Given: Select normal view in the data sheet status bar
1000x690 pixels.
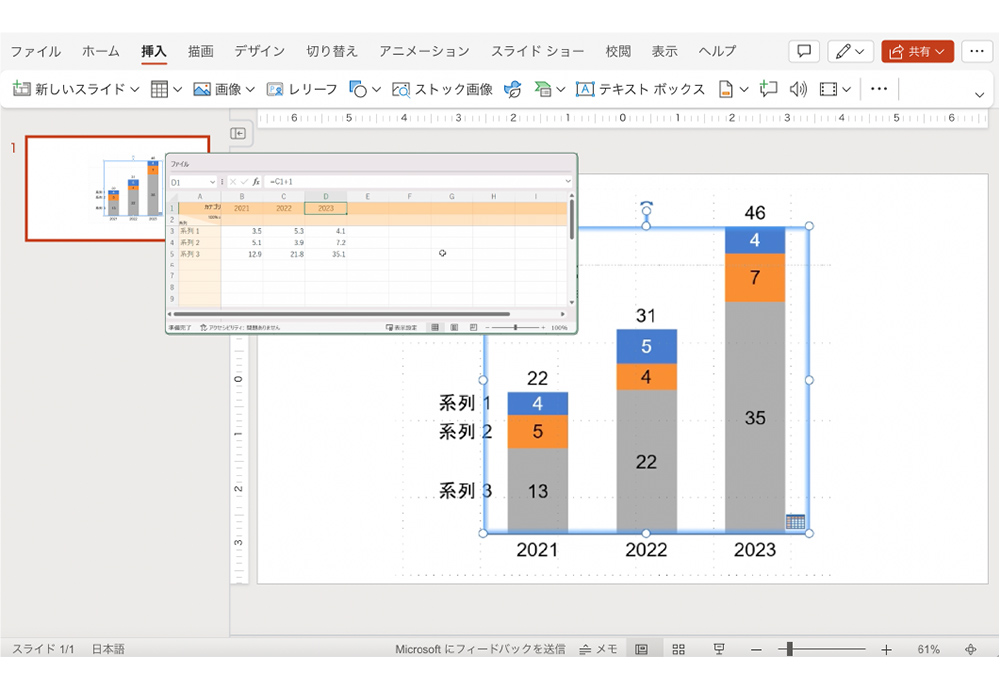Looking at the screenshot, I should [x=435, y=327].
